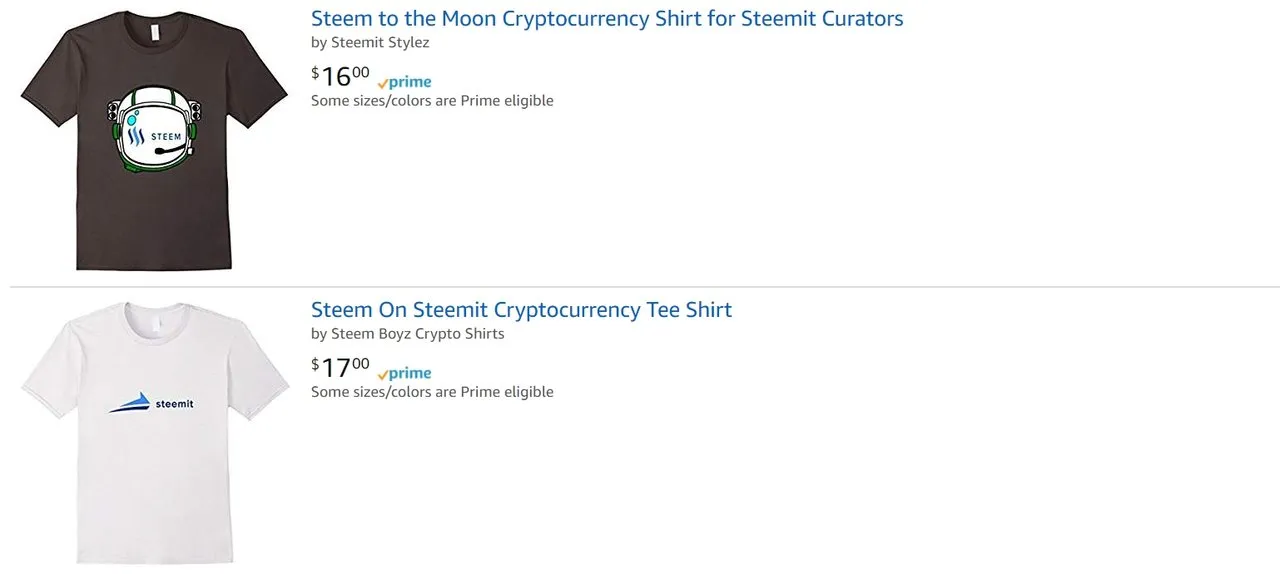Select the $17.00 price
Screen dimensions: 1280x574
point(340,367)
